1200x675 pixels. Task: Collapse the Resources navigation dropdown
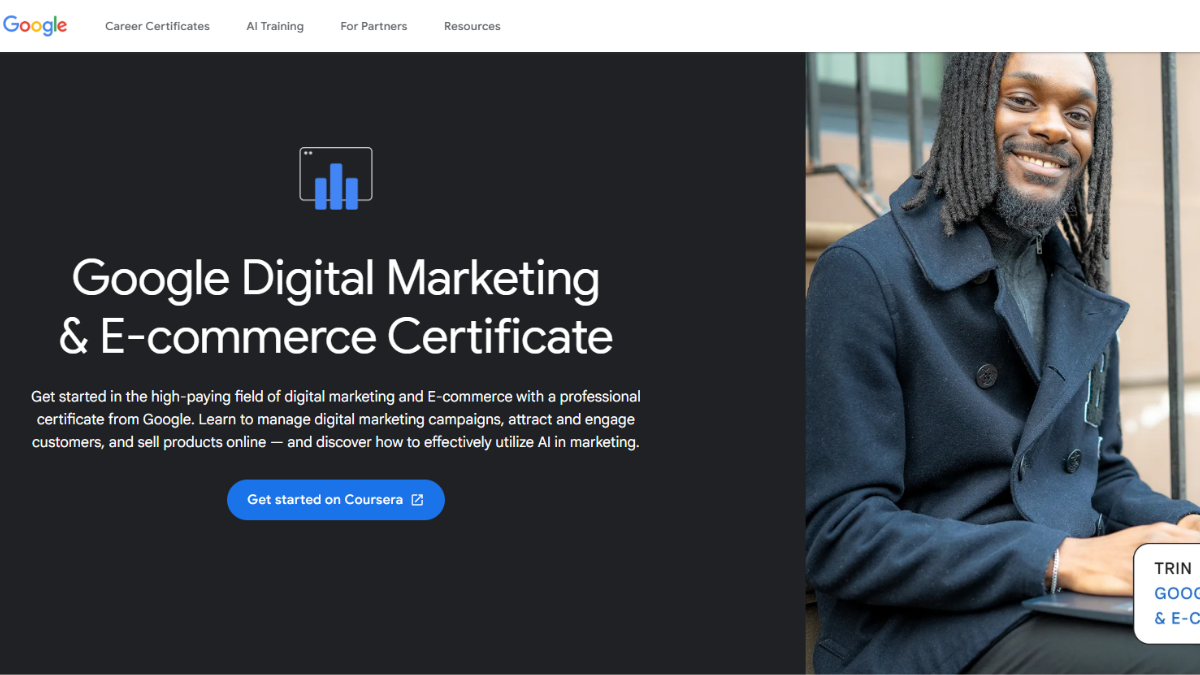tap(472, 26)
